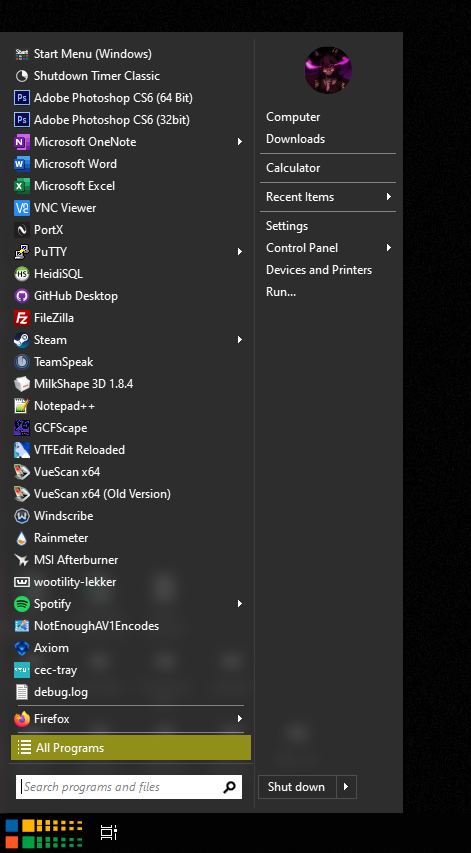Click the TeamSpeak icon
This screenshot has height=853, width=471.
coord(22,362)
